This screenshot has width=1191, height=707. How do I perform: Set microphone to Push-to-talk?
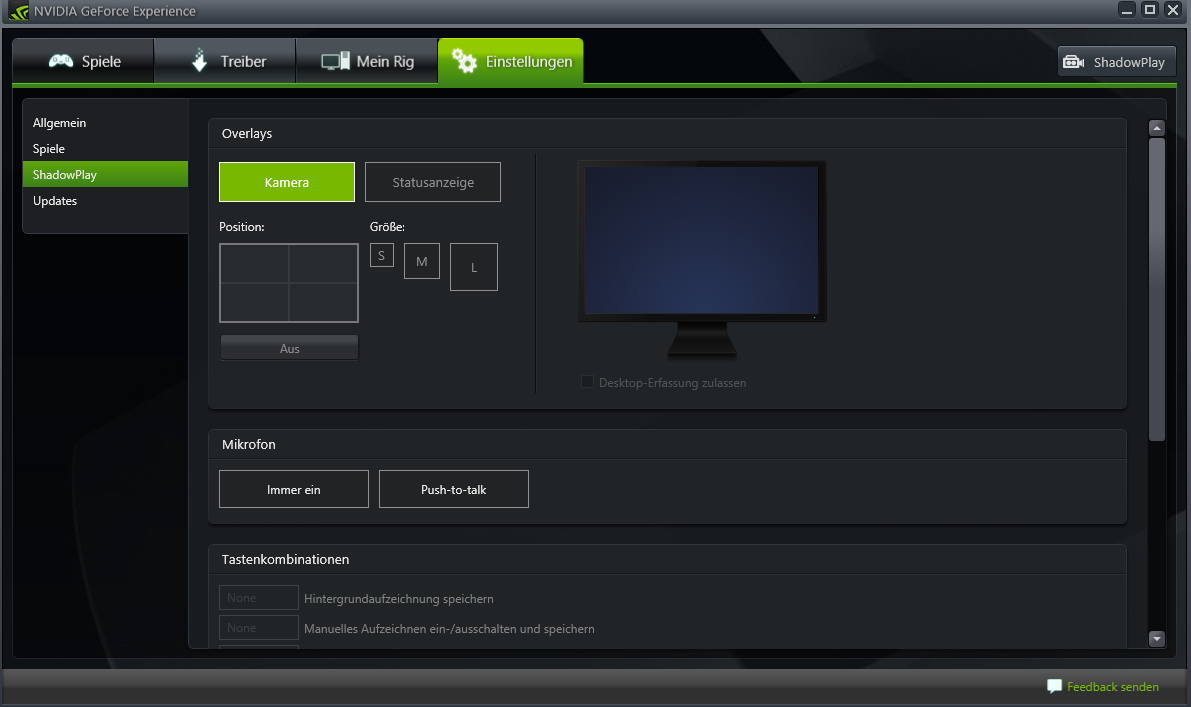pos(453,489)
